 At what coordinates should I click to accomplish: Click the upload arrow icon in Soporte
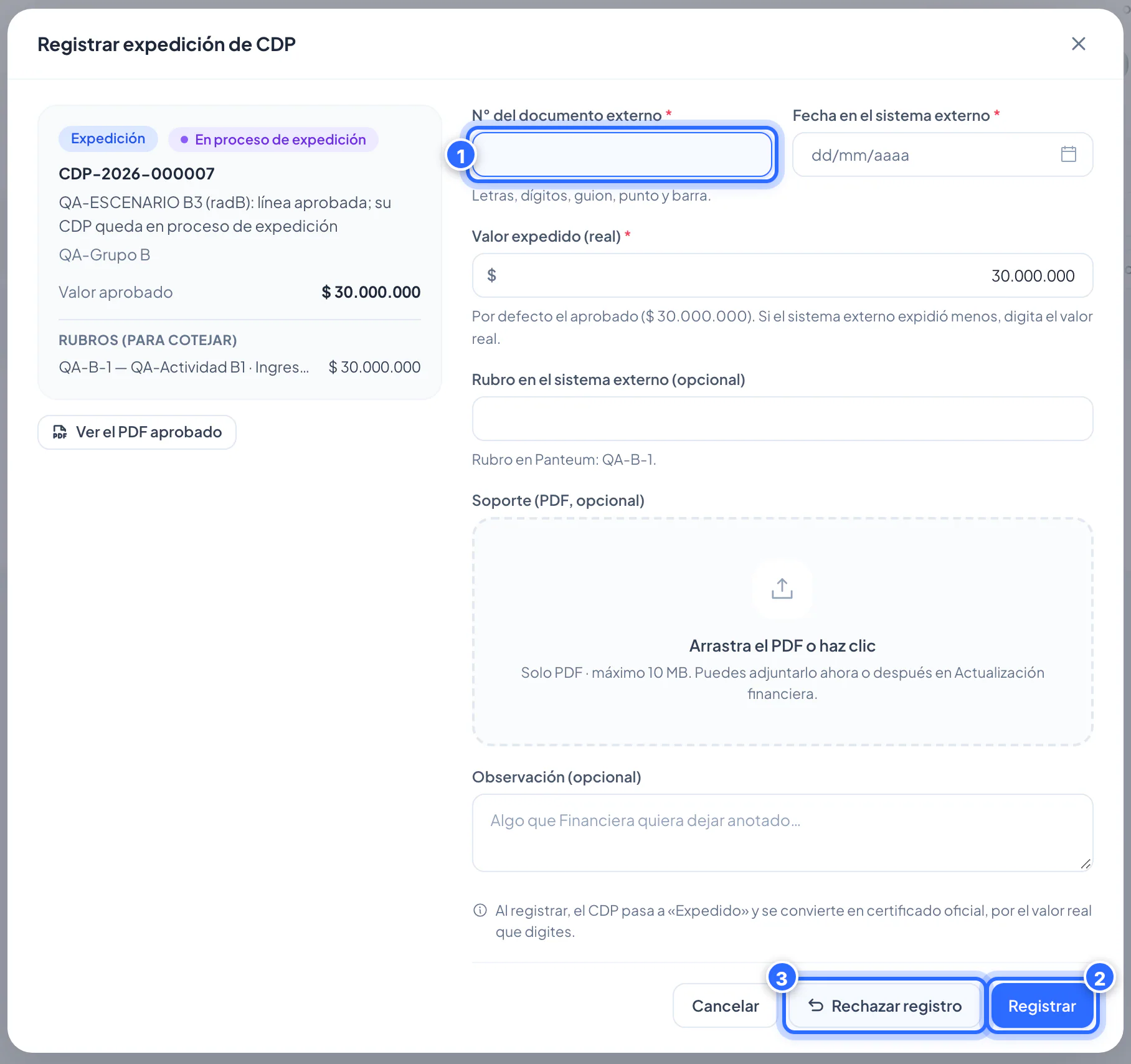(x=782, y=589)
